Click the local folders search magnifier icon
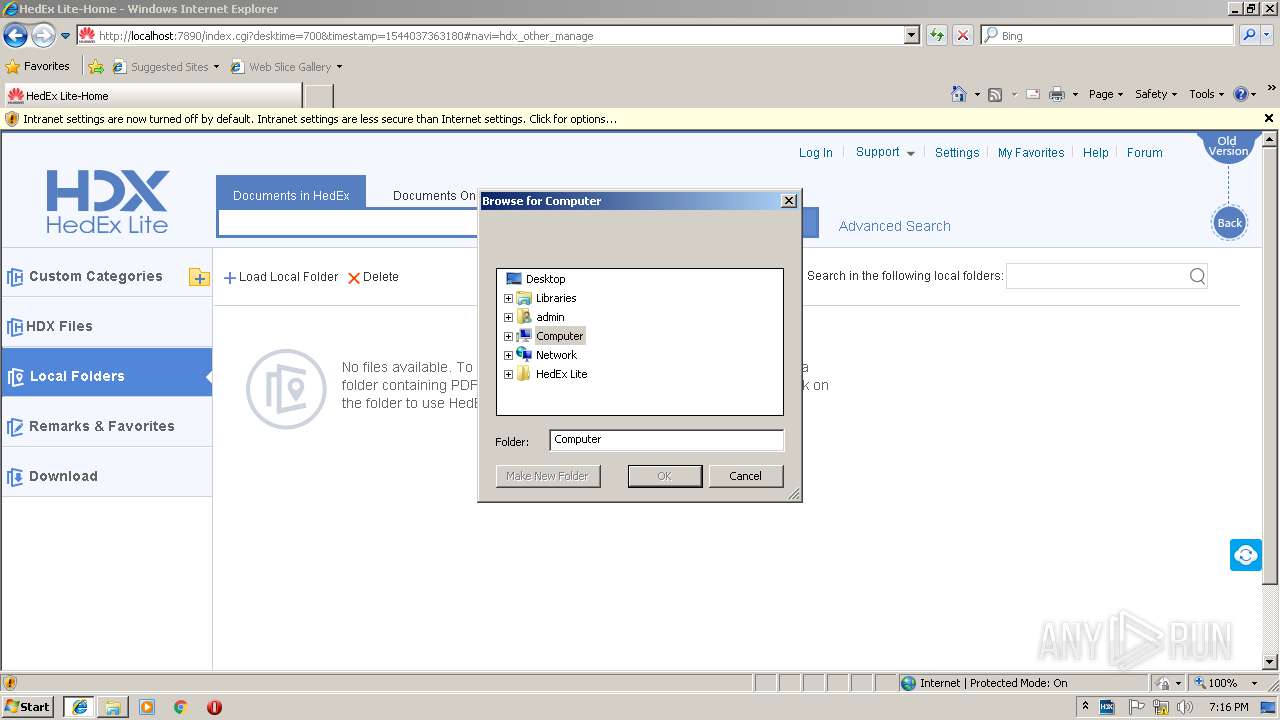 tap(1197, 276)
